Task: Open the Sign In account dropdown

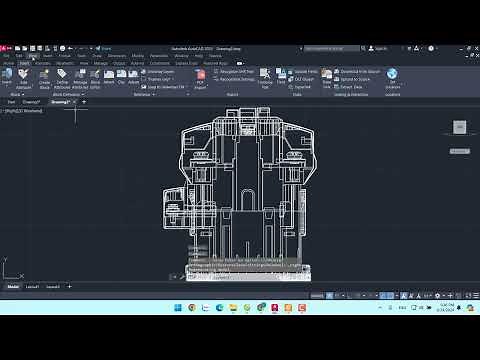Action: [378, 49]
